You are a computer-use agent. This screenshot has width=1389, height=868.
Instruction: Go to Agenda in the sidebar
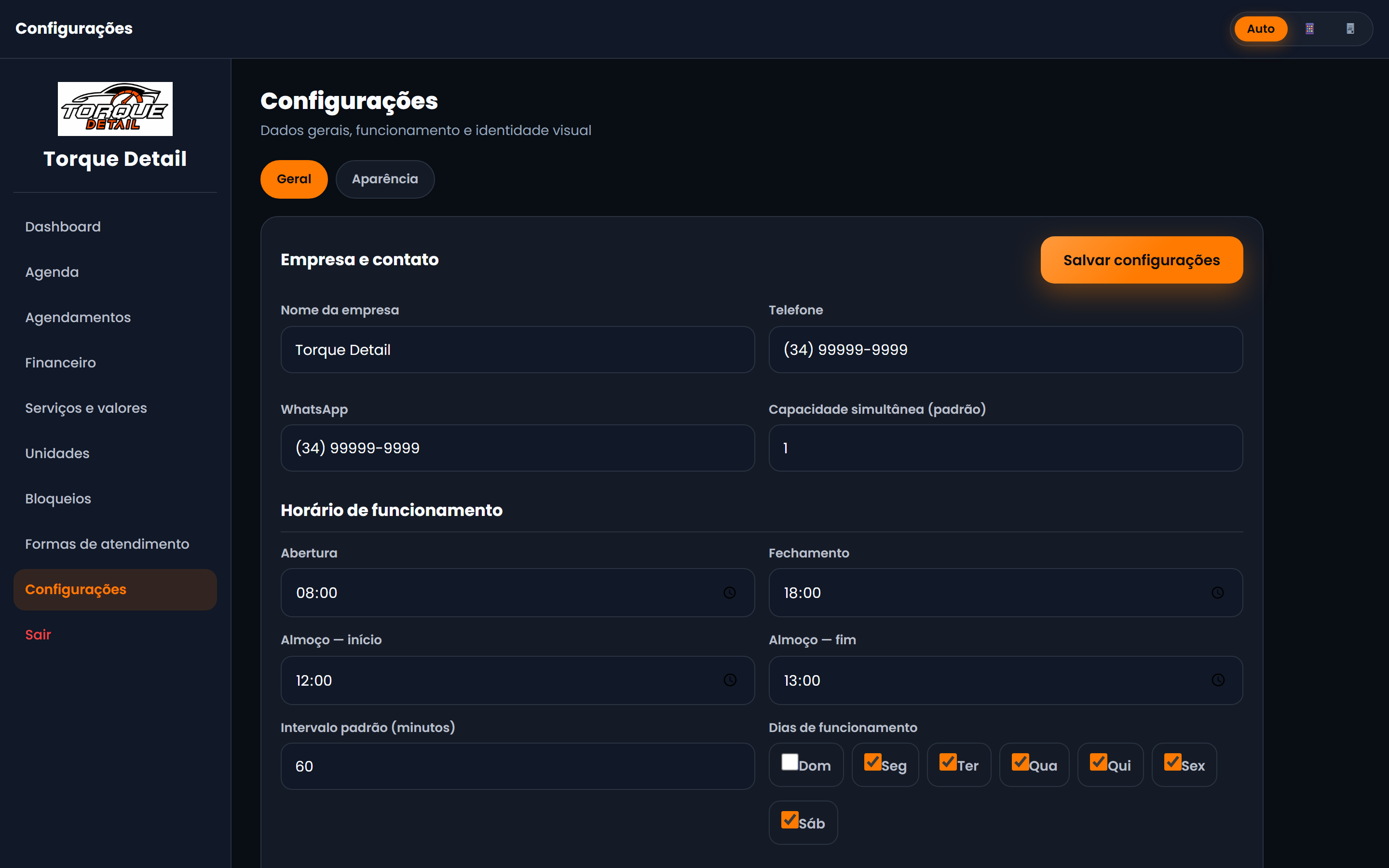115,272
